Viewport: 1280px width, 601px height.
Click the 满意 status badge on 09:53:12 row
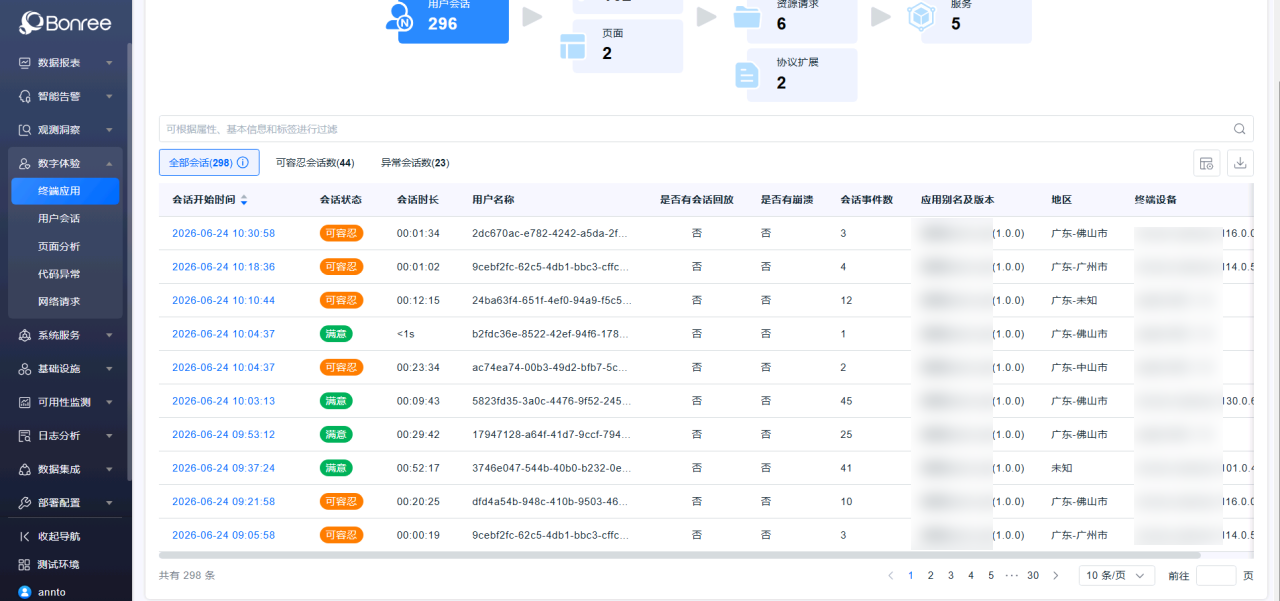[x=336, y=435]
